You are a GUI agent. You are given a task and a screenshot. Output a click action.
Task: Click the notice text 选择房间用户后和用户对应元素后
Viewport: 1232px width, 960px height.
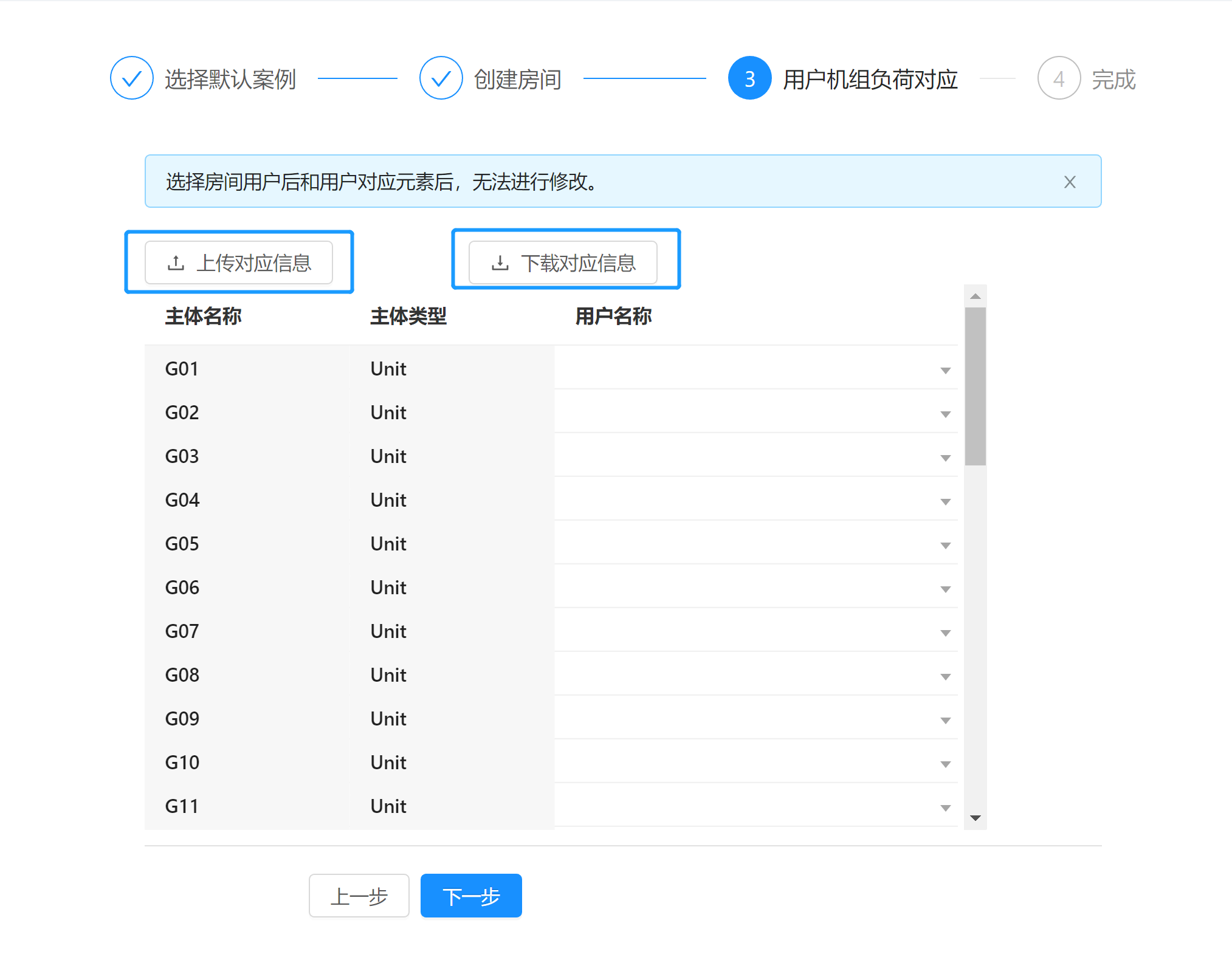click(310, 182)
